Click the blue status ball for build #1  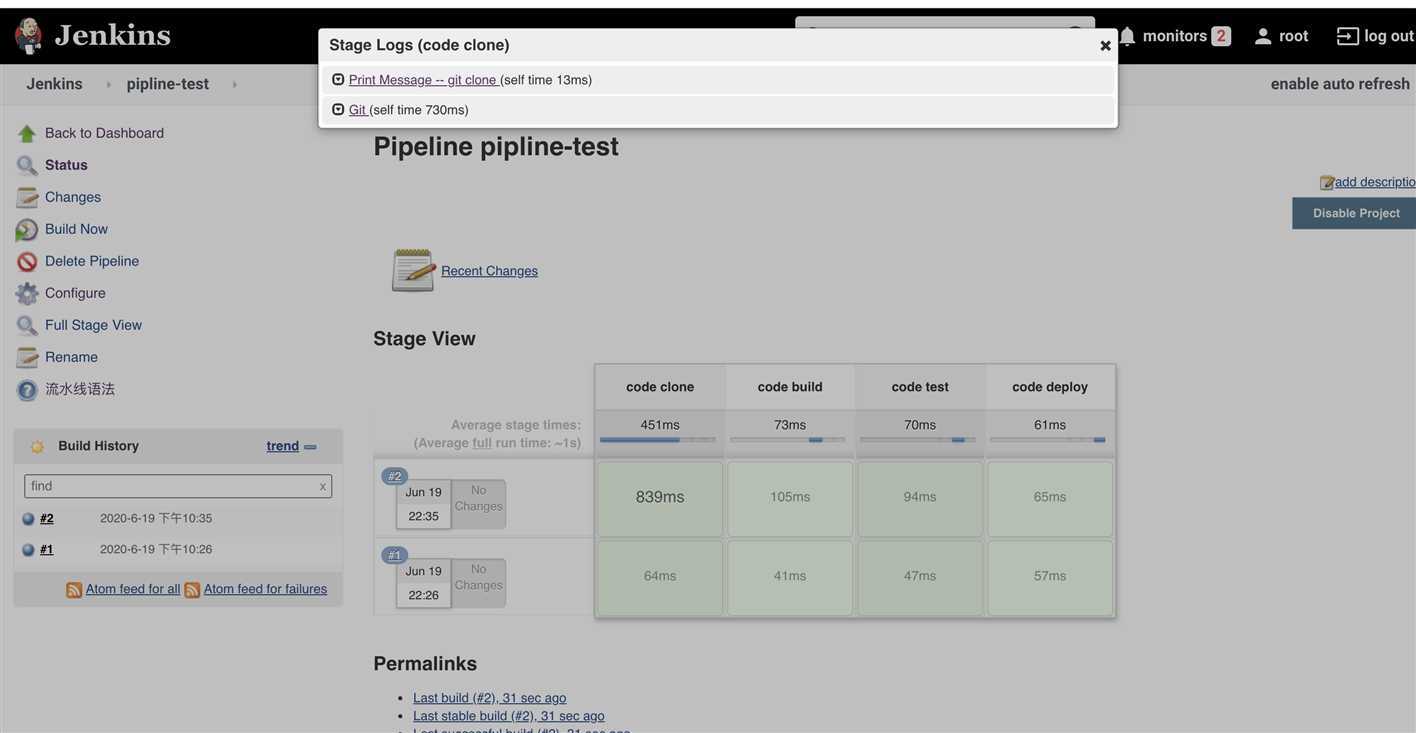28,550
